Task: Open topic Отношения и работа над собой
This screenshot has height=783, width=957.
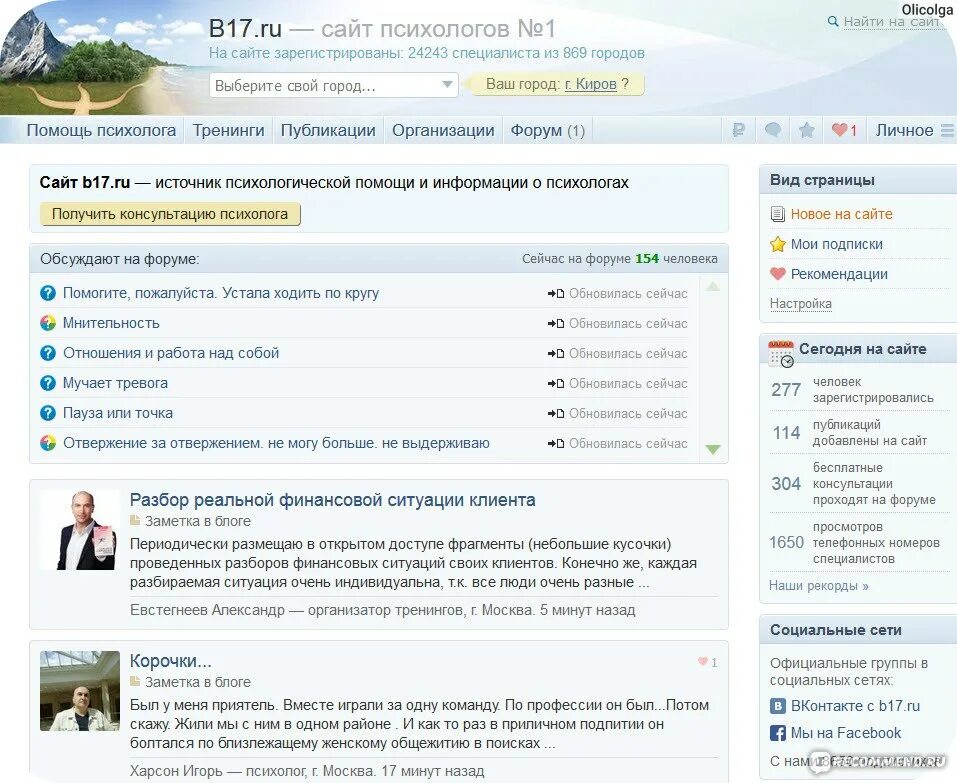Action: click(x=171, y=353)
